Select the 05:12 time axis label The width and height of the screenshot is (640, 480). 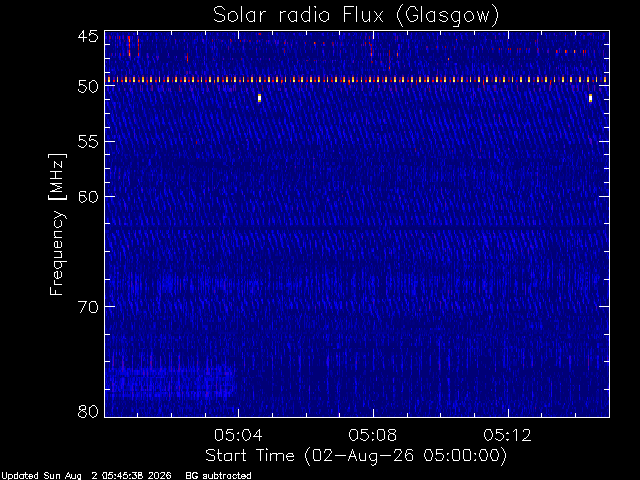click(x=507, y=435)
